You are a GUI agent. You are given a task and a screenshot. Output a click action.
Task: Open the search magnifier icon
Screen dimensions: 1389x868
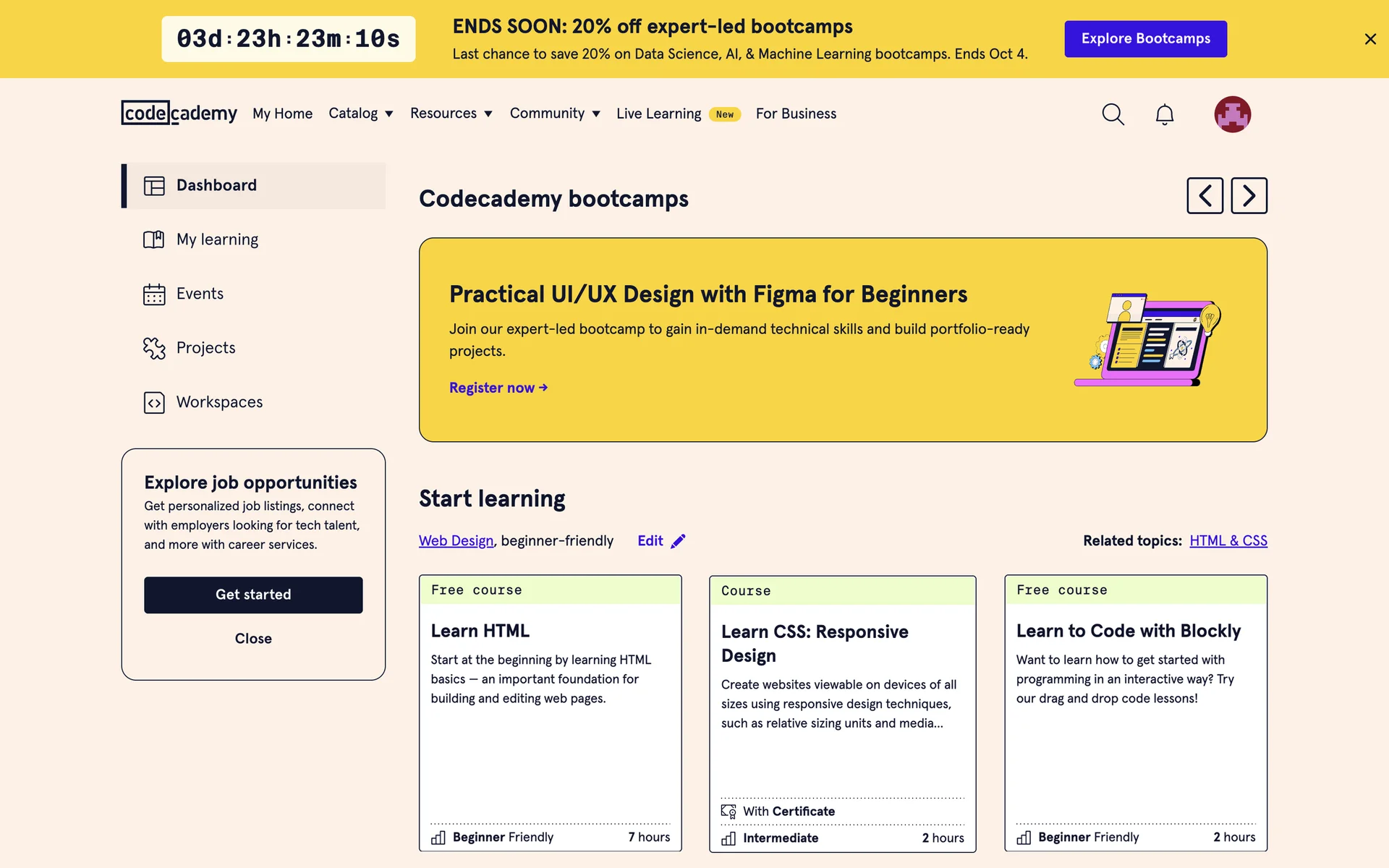click(x=1113, y=114)
